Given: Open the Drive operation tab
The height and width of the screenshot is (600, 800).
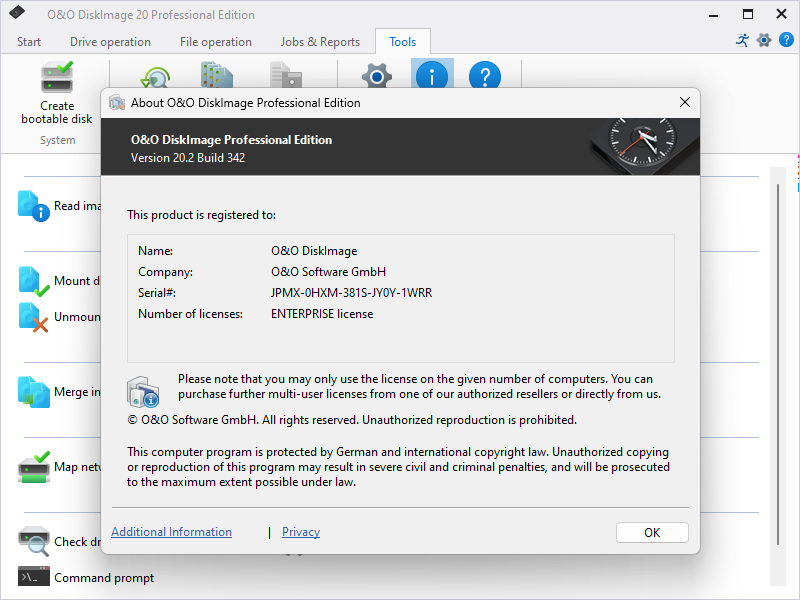Looking at the screenshot, I should (x=110, y=42).
